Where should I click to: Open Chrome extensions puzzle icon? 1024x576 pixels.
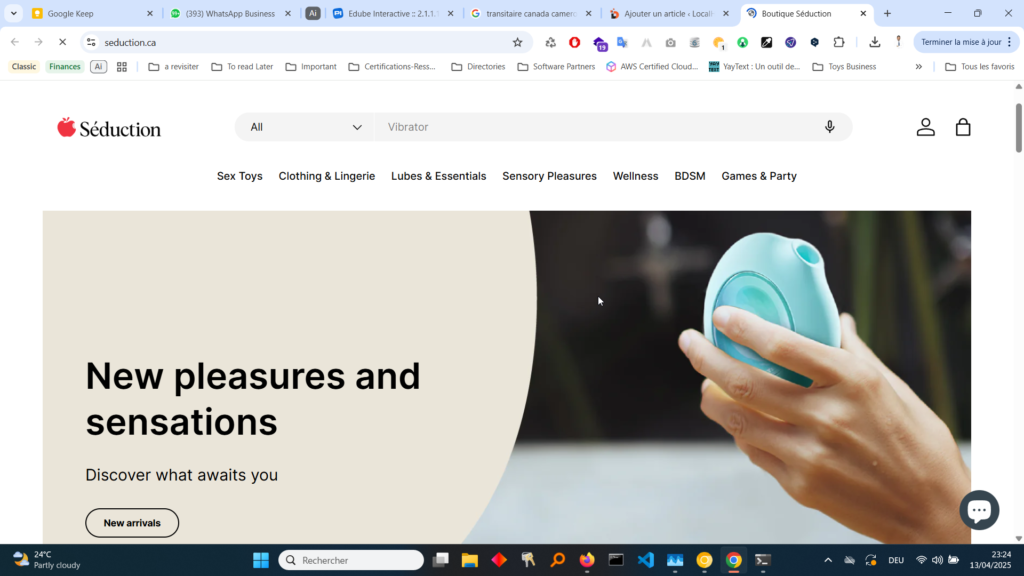tap(839, 42)
